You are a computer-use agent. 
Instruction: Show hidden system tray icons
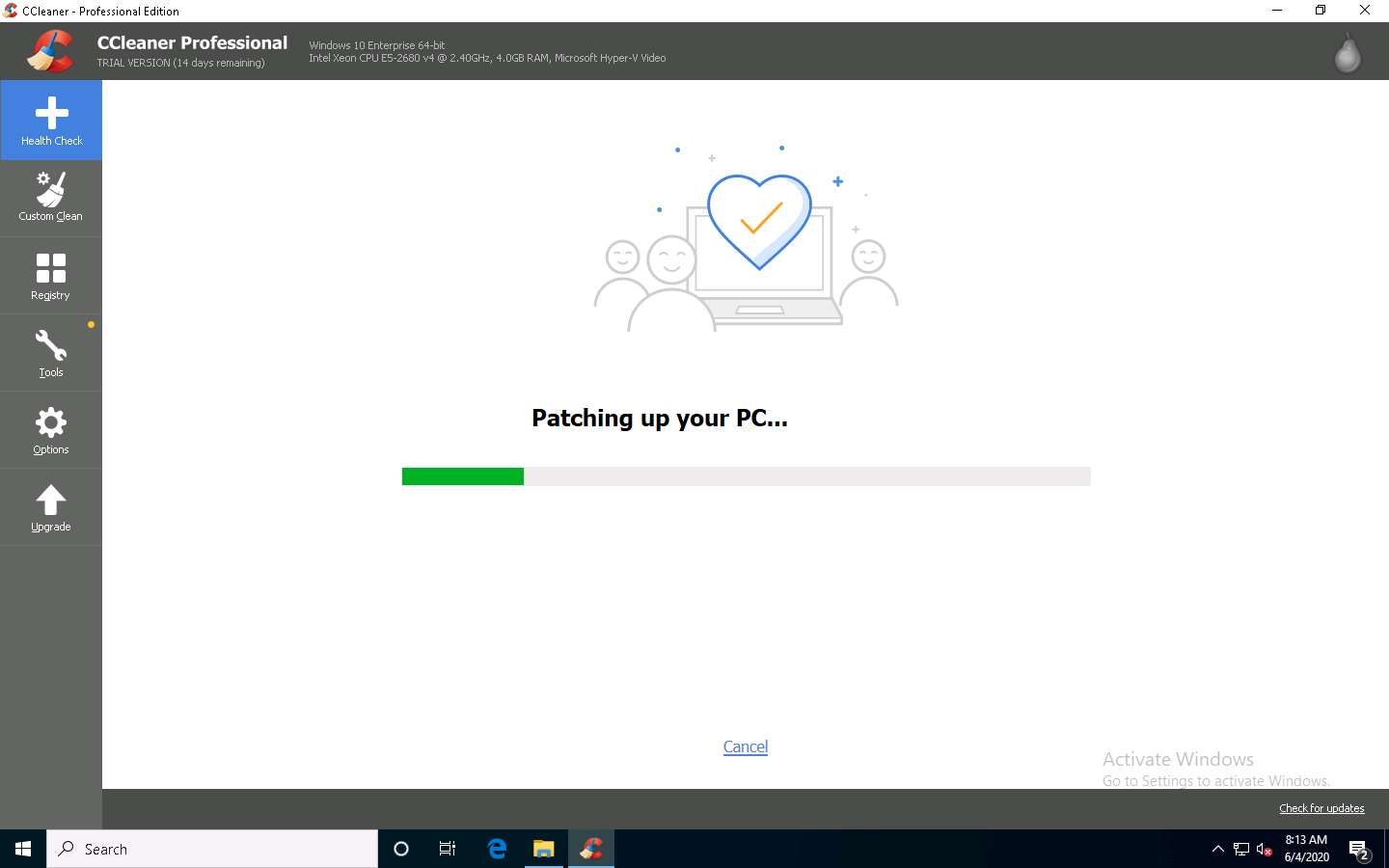[1217, 849]
